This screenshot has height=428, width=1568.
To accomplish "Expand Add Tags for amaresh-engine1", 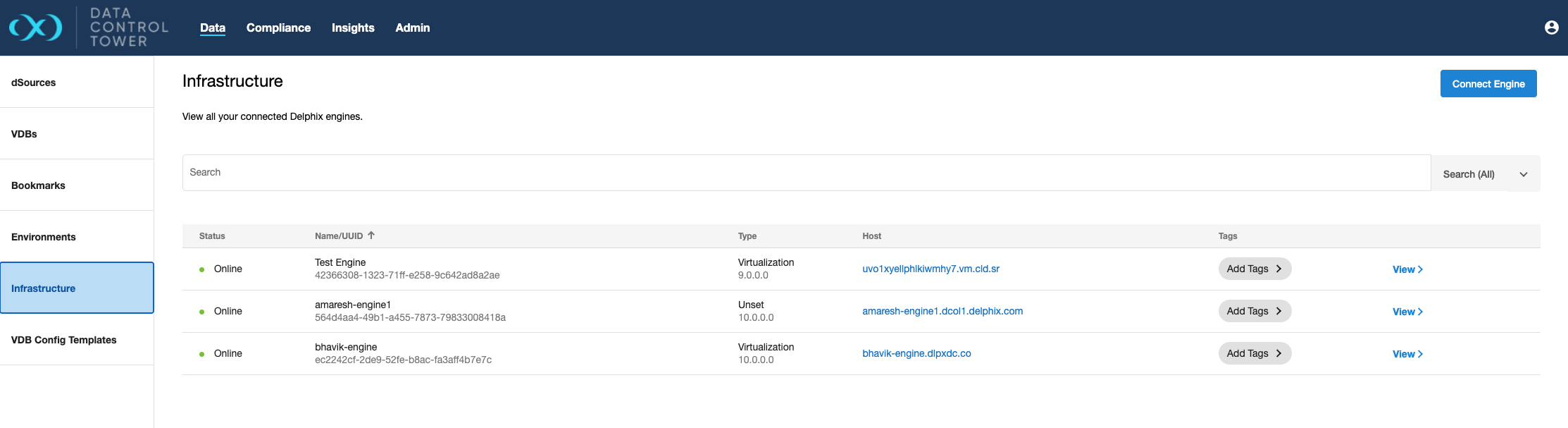I will (x=1254, y=311).
